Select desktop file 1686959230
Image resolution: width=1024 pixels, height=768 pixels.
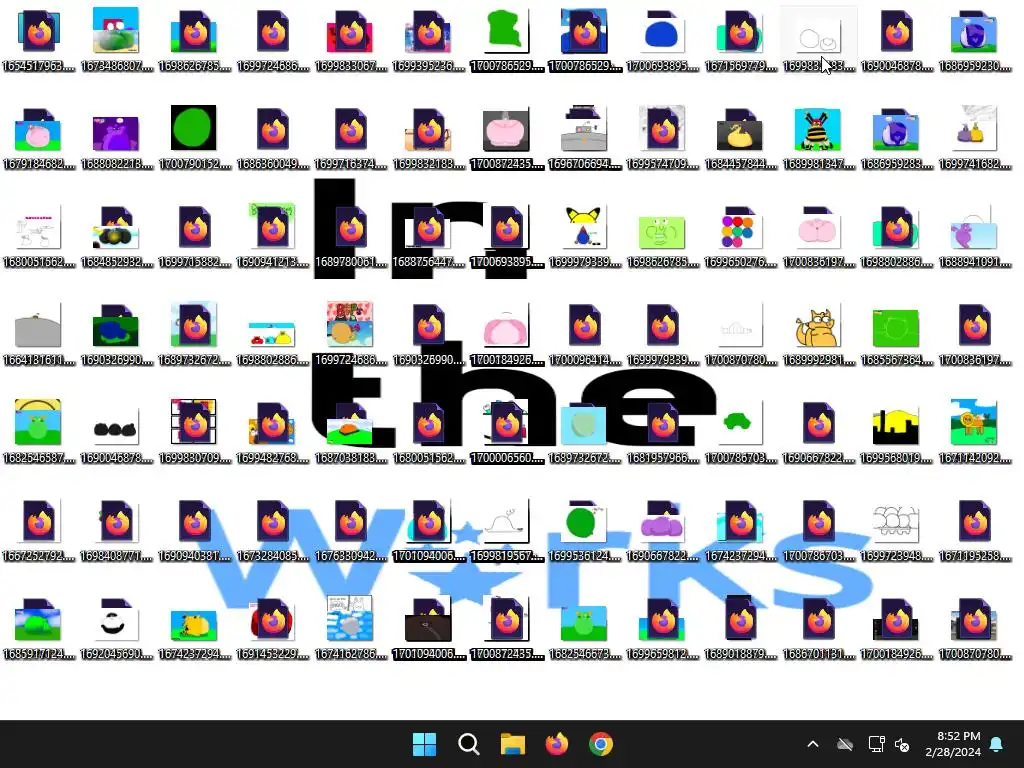pos(975,40)
